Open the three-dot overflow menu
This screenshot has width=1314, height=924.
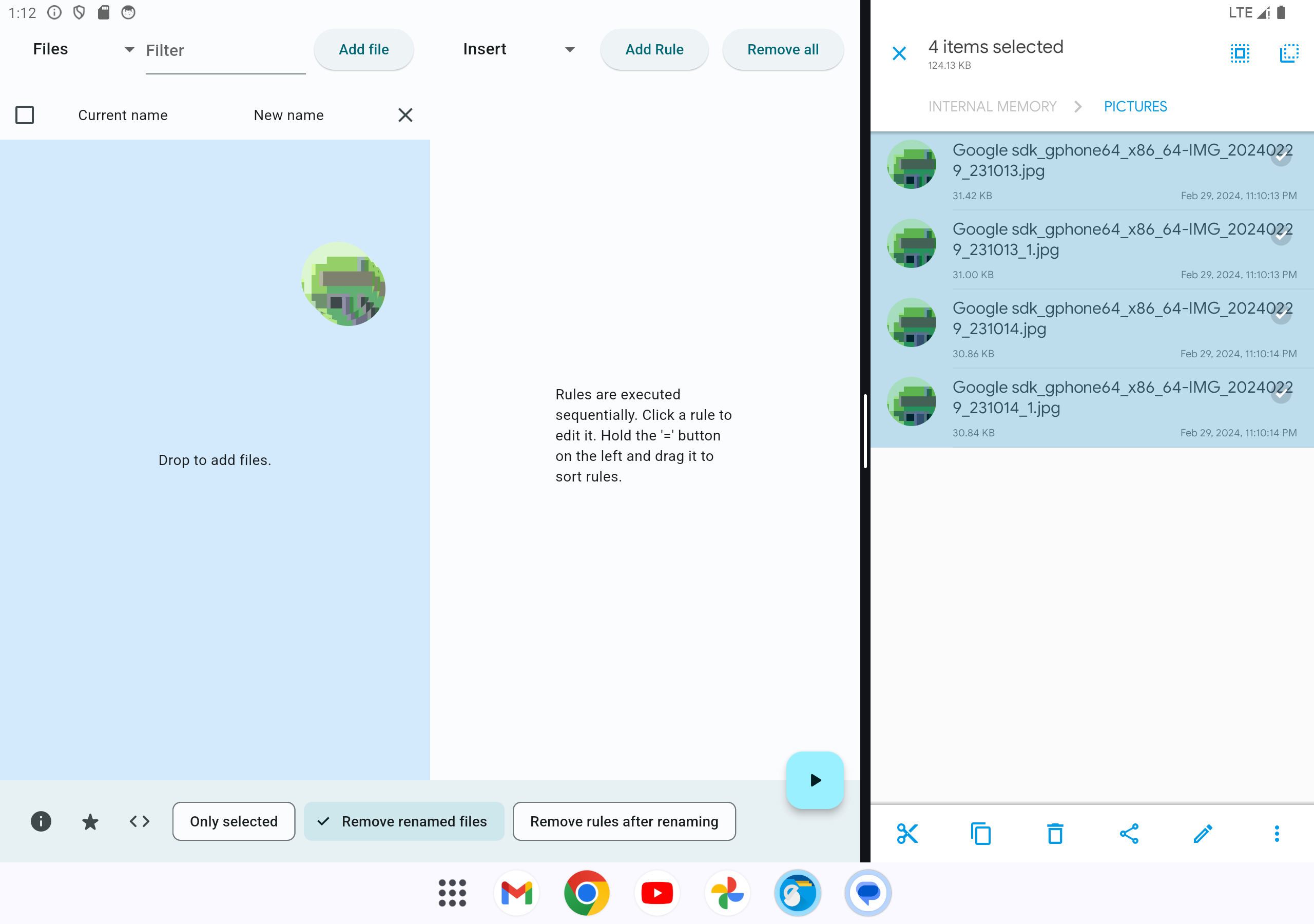pos(1276,834)
